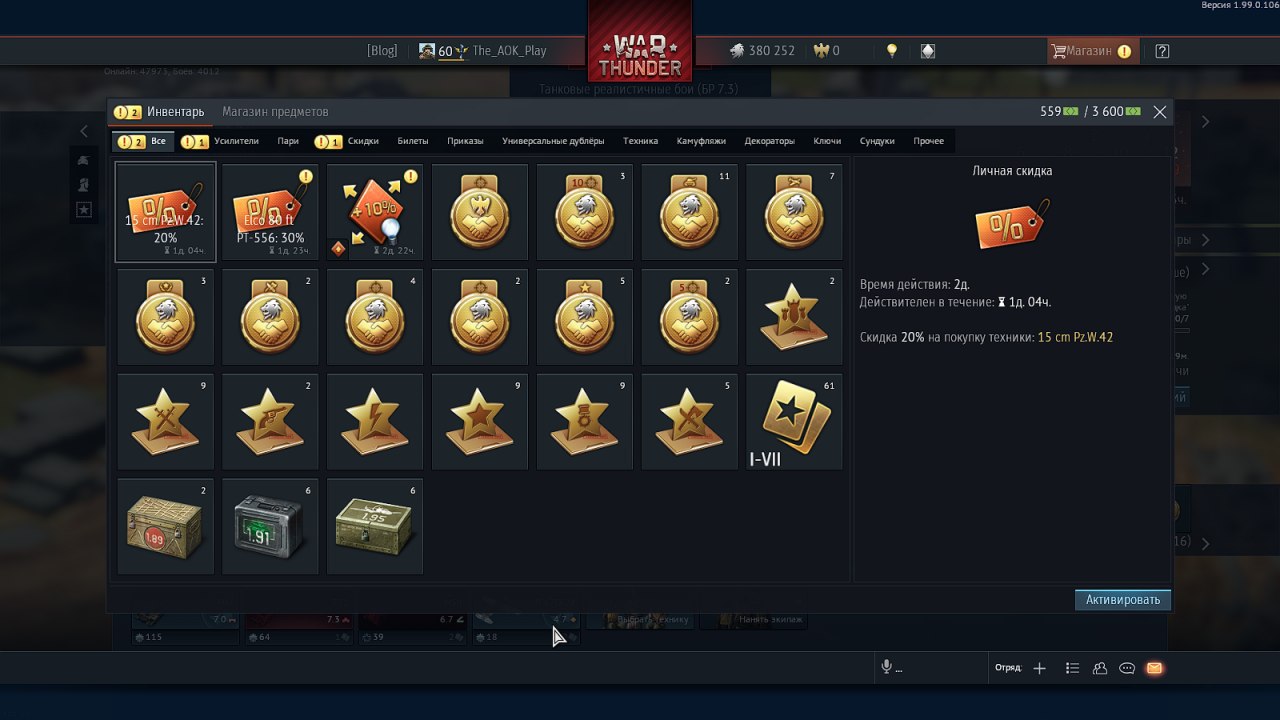This screenshot has height=720, width=1280.
Task: Close the inventory window
Action: tap(1160, 112)
